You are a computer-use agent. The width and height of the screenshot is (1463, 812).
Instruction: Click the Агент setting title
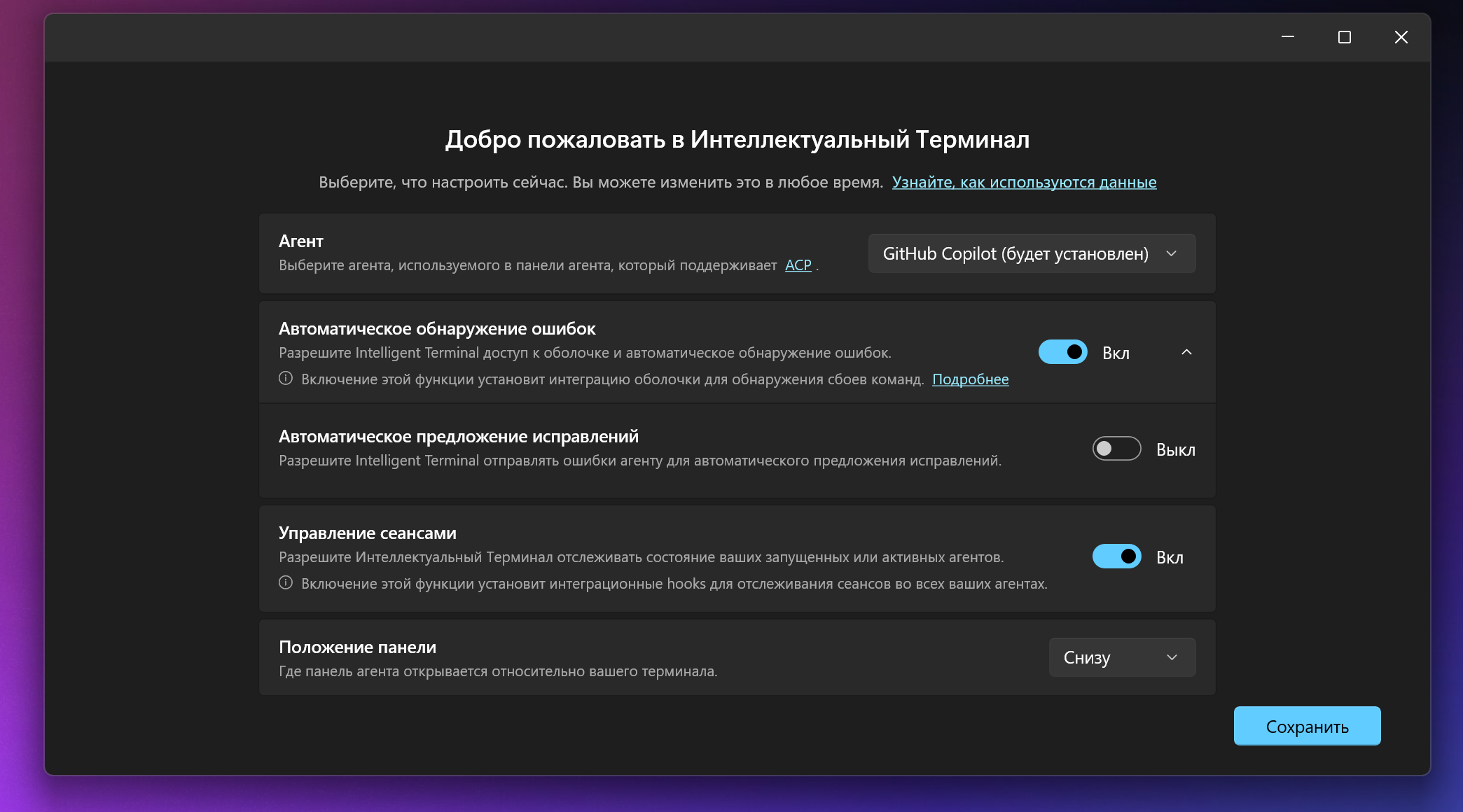click(x=301, y=241)
